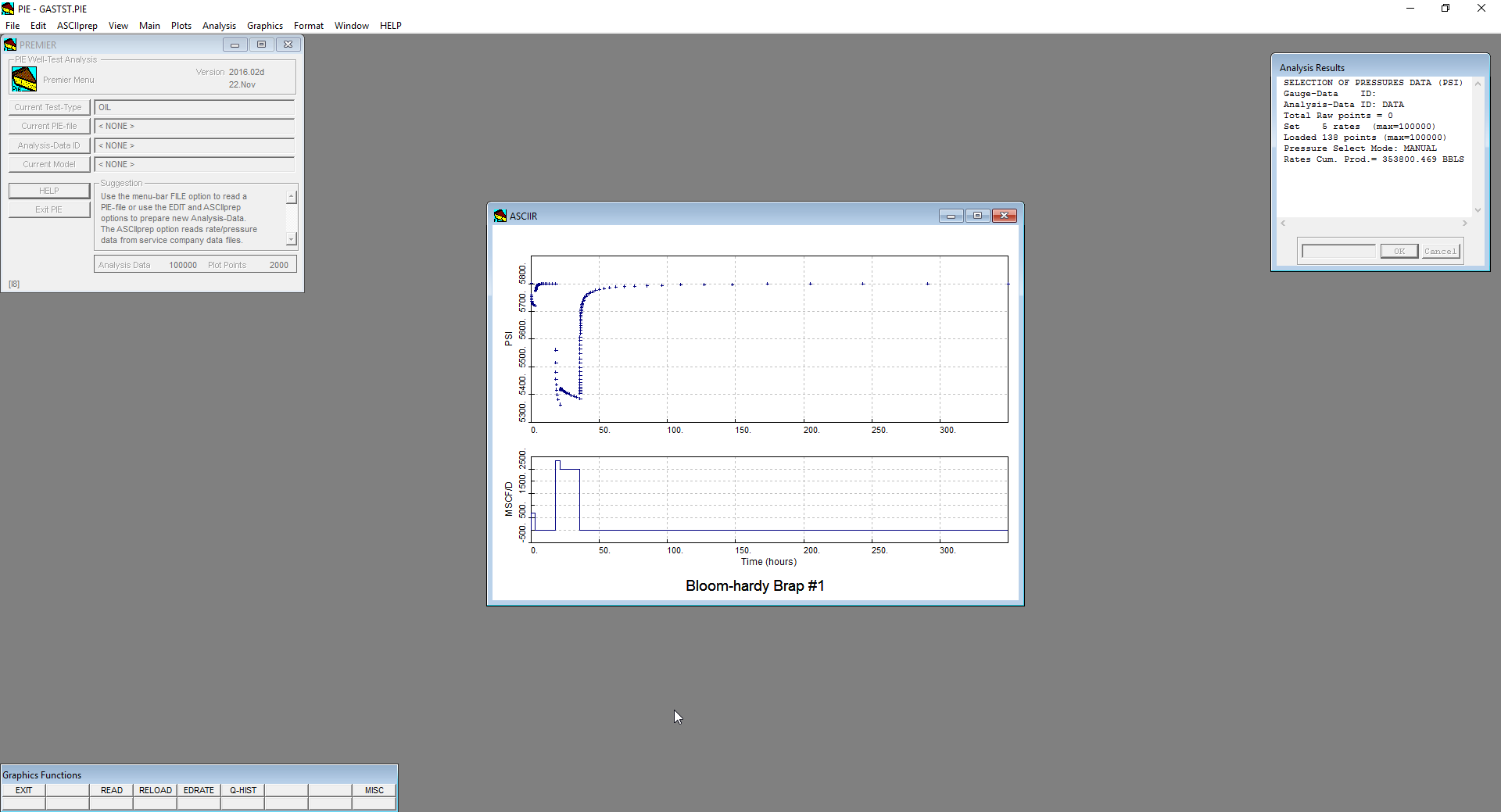Click the PIE logo in Premier Menu
The height and width of the screenshot is (812, 1501).
point(24,79)
